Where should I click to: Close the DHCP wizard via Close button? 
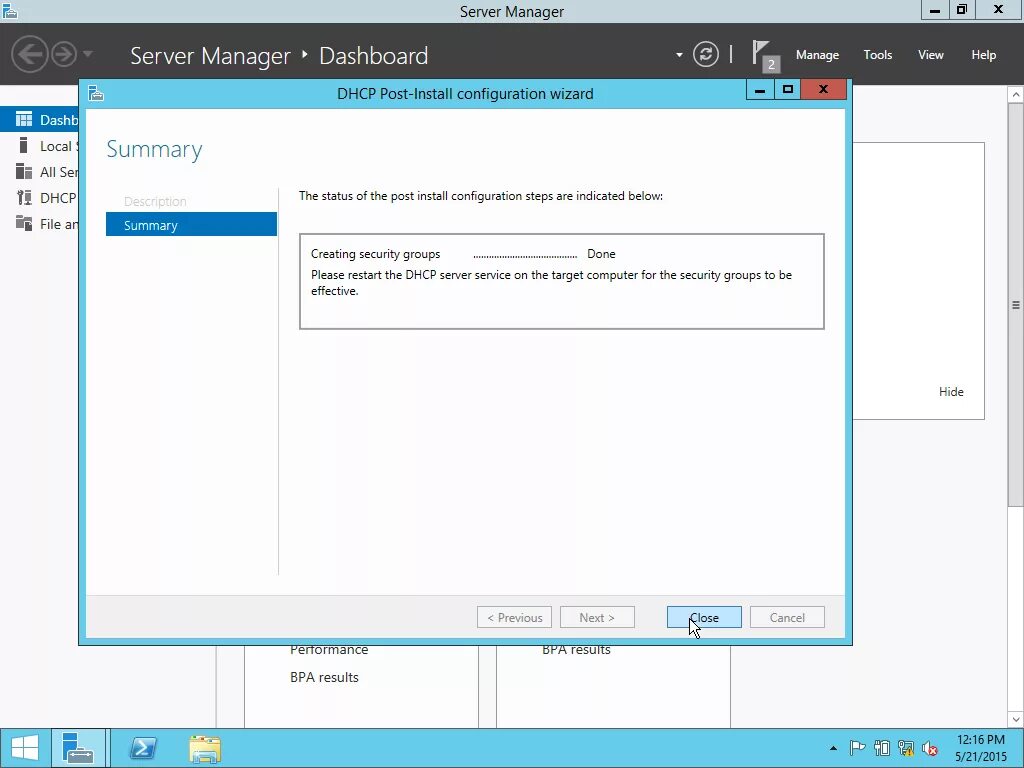pos(704,617)
